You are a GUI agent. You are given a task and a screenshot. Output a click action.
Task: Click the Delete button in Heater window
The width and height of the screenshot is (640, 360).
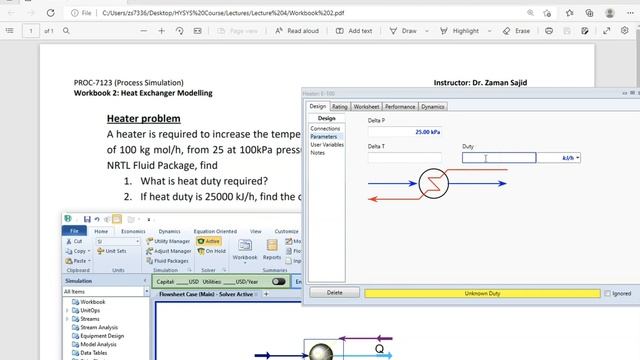click(x=334, y=293)
